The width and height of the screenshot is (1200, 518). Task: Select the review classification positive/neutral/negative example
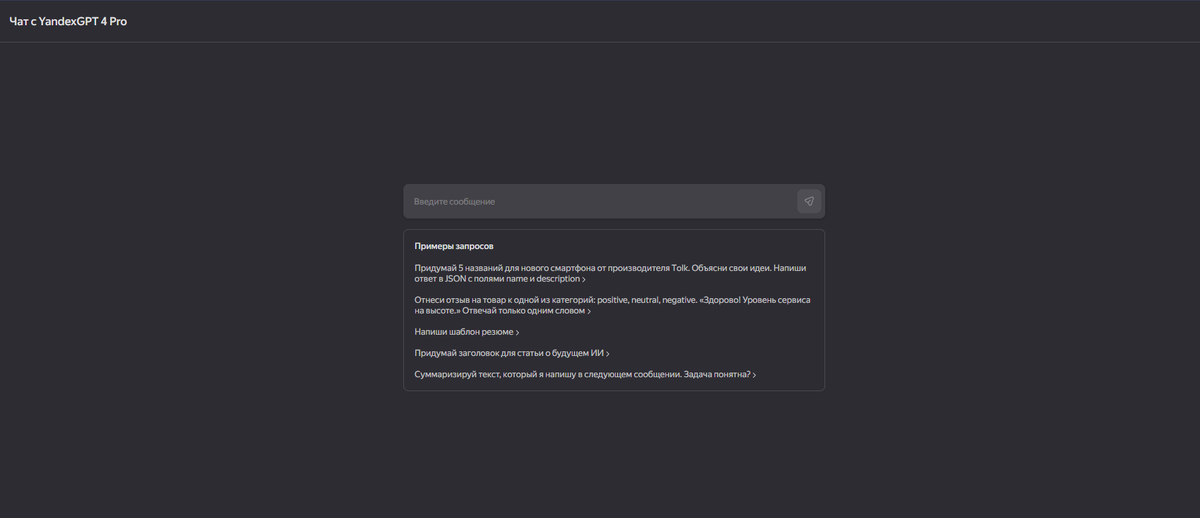tap(612, 305)
